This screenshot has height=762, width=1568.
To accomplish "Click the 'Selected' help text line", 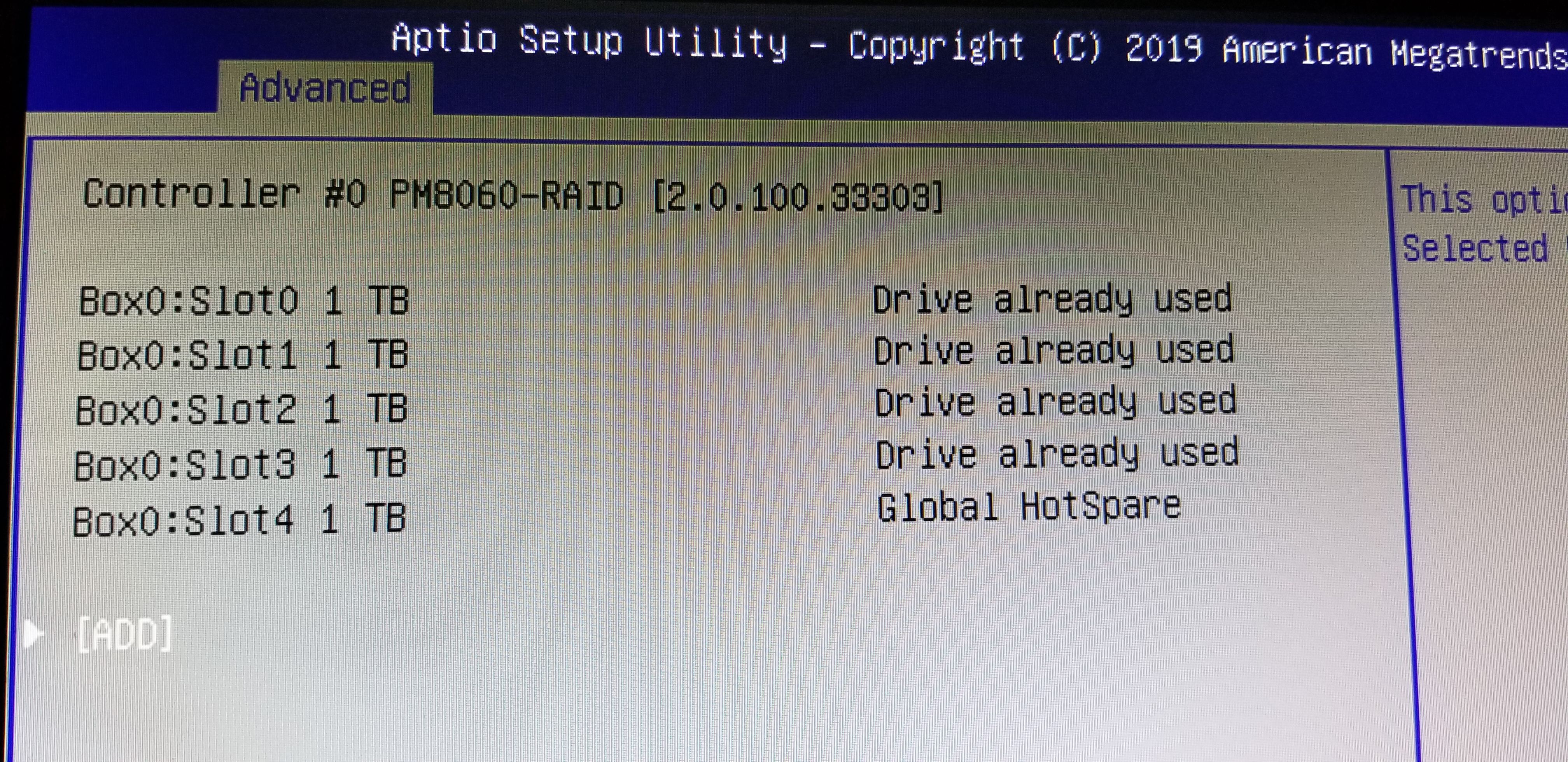I will 1475,248.
